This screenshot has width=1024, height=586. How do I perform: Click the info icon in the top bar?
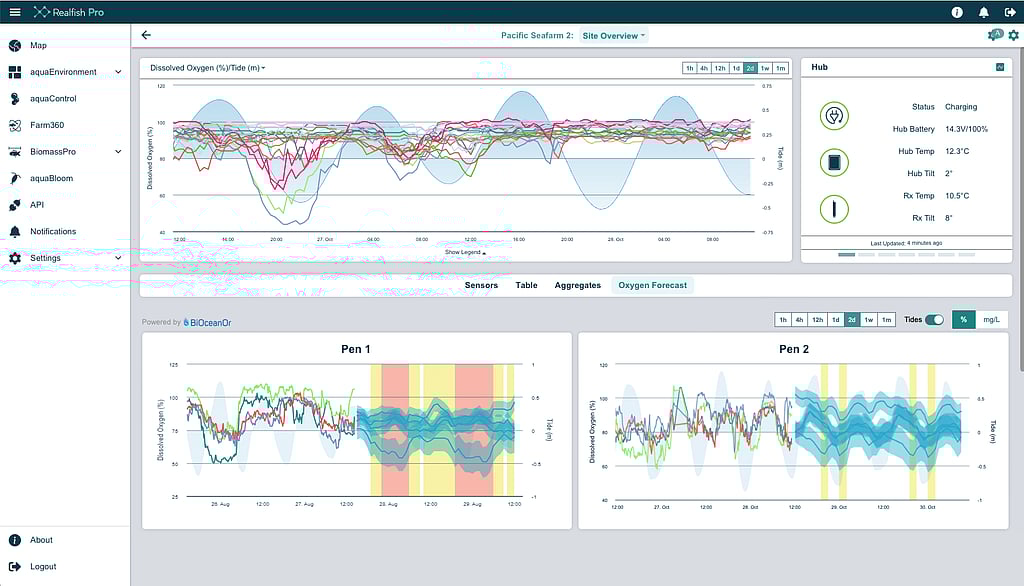956,12
